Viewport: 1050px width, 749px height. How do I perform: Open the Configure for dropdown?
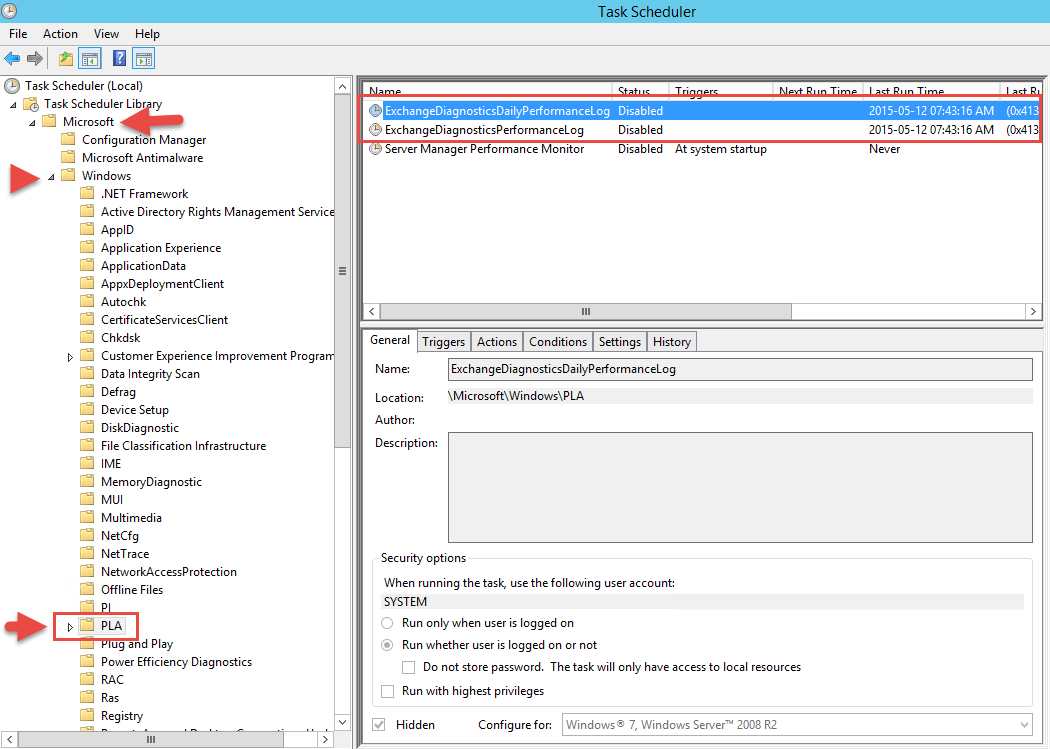[1022, 724]
